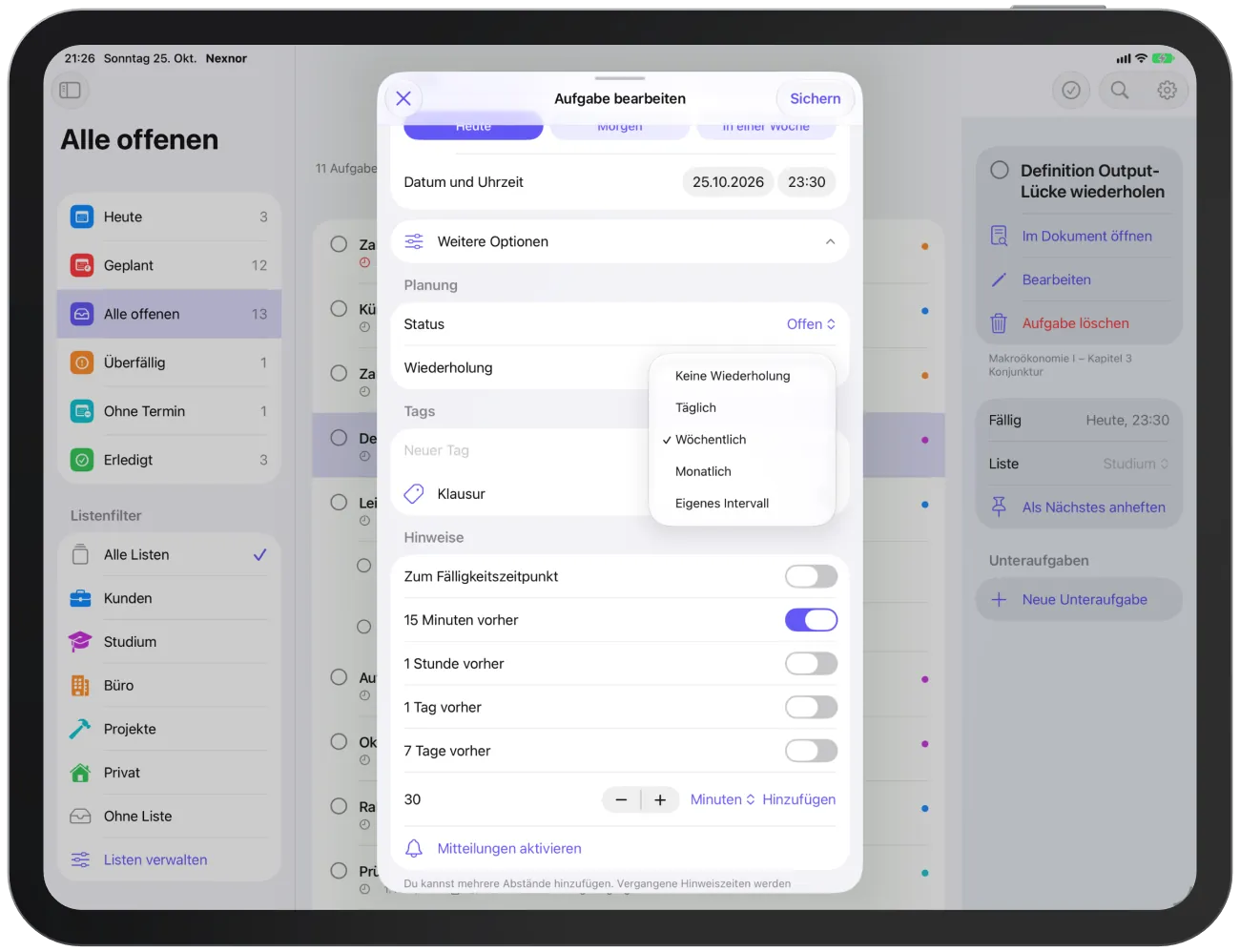Open the Überfällig smart list
The image size is (1240, 952).
tap(169, 362)
